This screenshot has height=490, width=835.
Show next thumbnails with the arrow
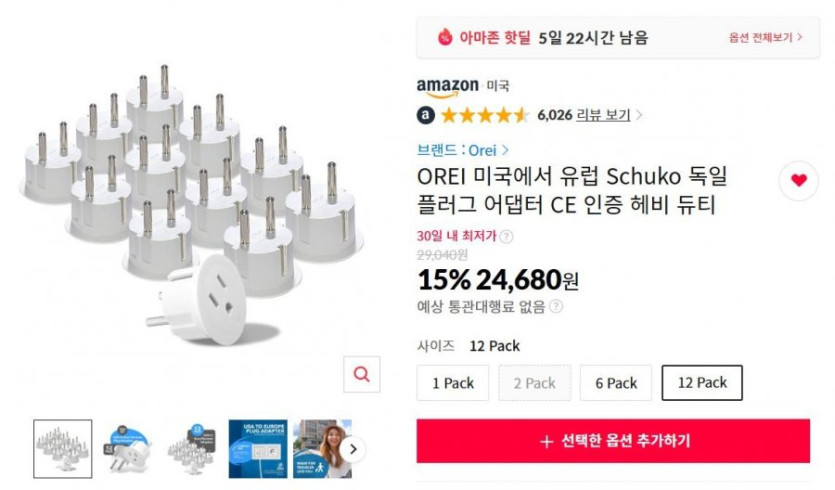(351, 449)
